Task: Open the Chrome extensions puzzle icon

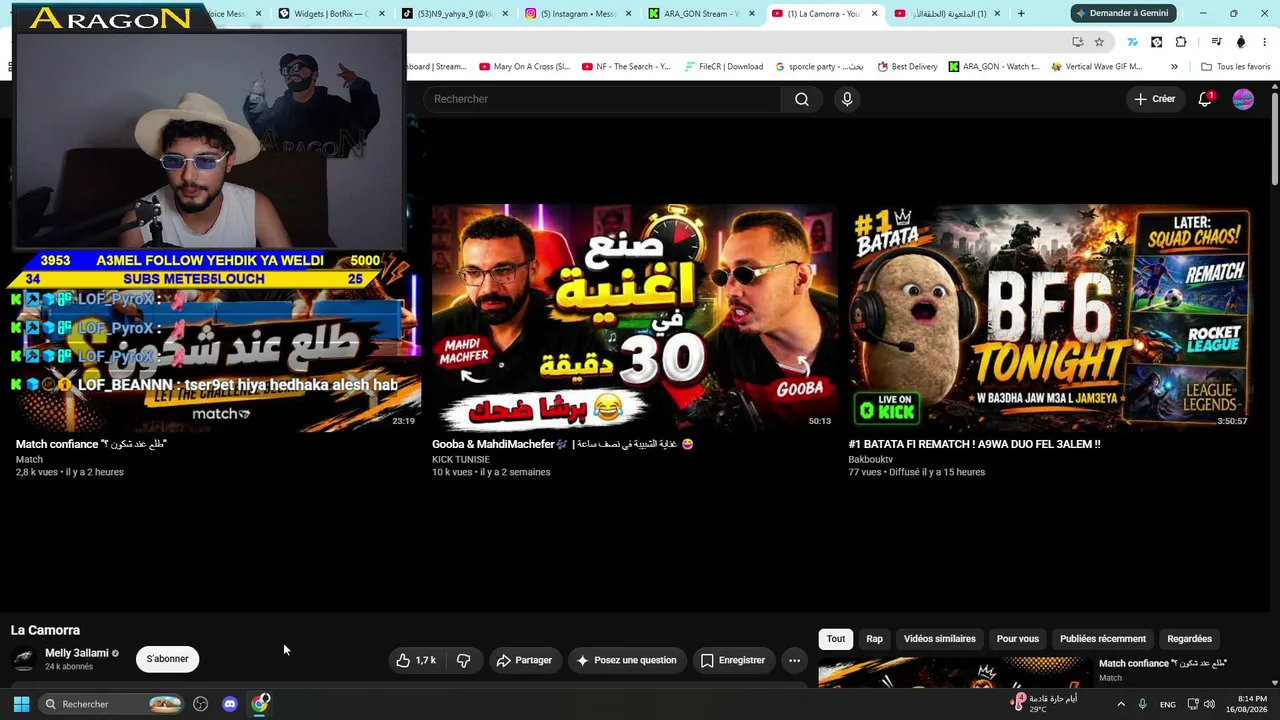Action: click(x=1181, y=42)
